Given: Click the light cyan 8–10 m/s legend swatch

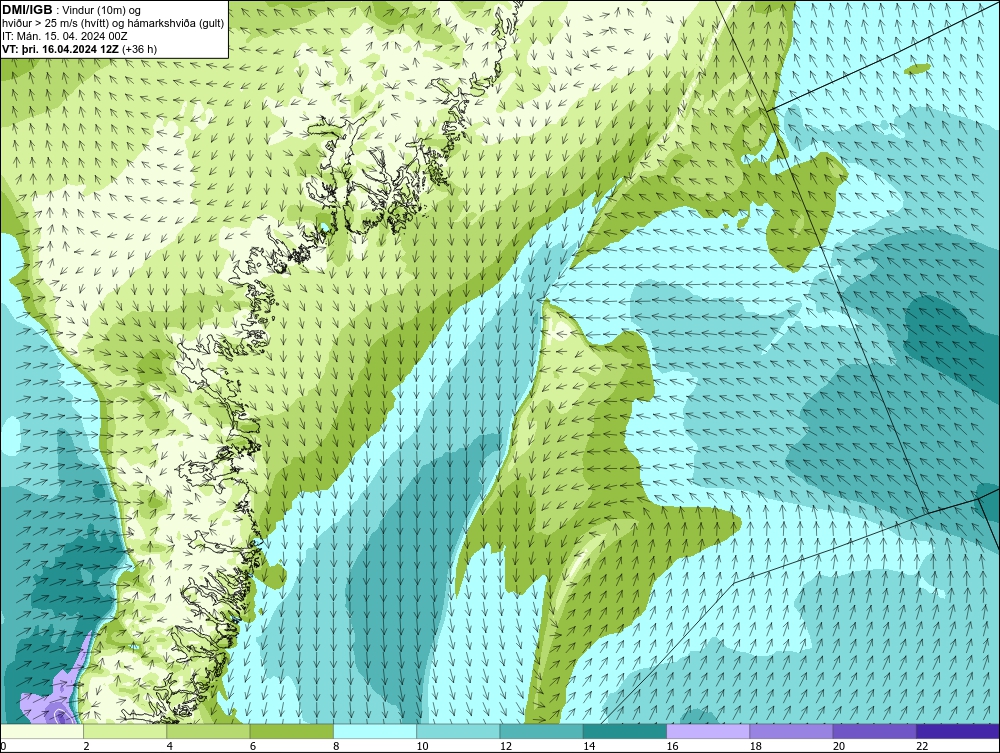Looking at the screenshot, I should (375, 731).
